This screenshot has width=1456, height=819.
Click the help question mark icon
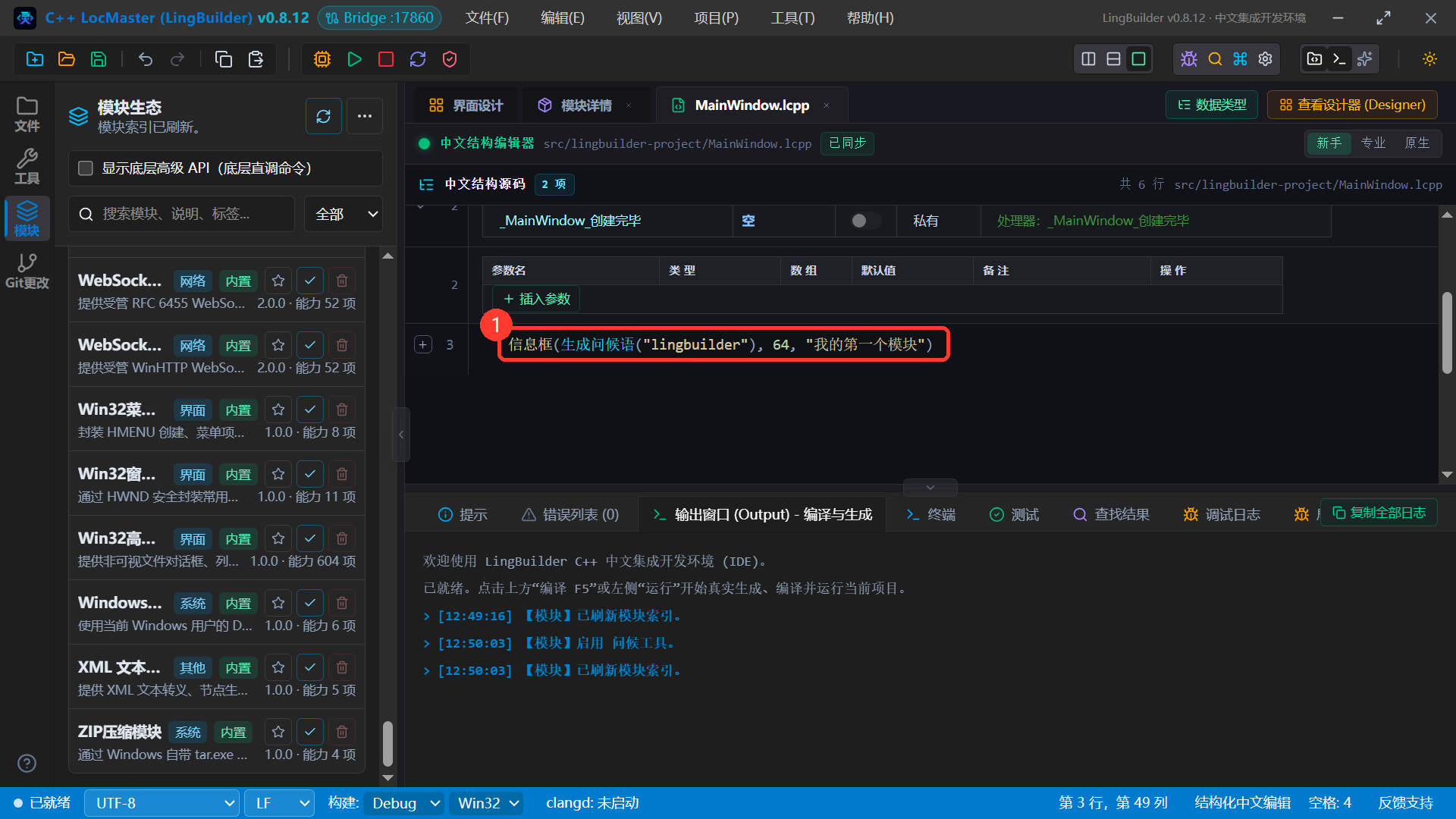27,763
